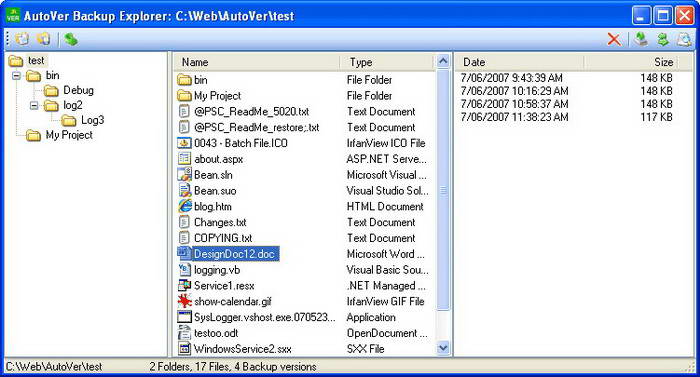Click the HTML Document type cell
The width and height of the screenshot is (700, 377).
coord(385,206)
